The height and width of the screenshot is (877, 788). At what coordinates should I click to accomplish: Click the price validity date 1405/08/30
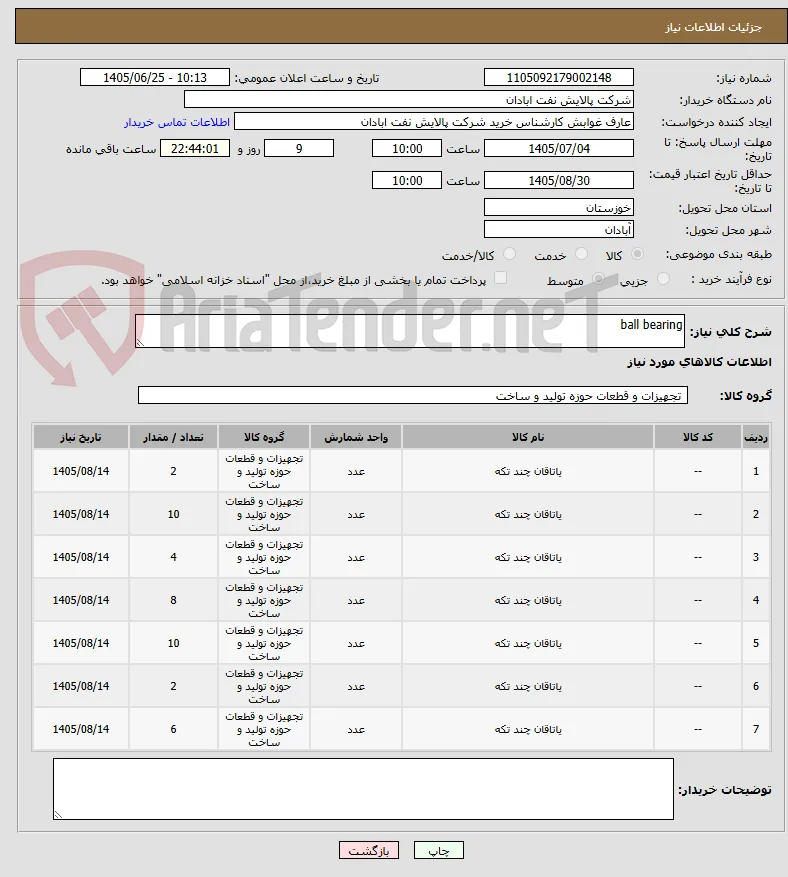tap(559, 180)
